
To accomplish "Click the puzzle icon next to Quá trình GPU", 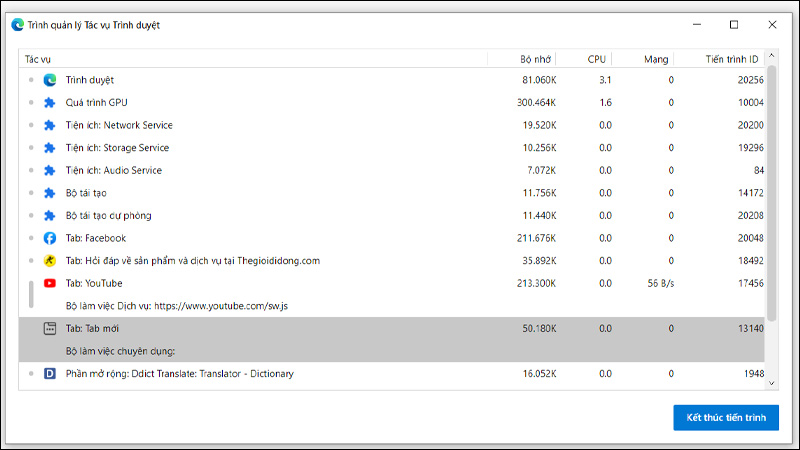I will (x=49, y=103).
